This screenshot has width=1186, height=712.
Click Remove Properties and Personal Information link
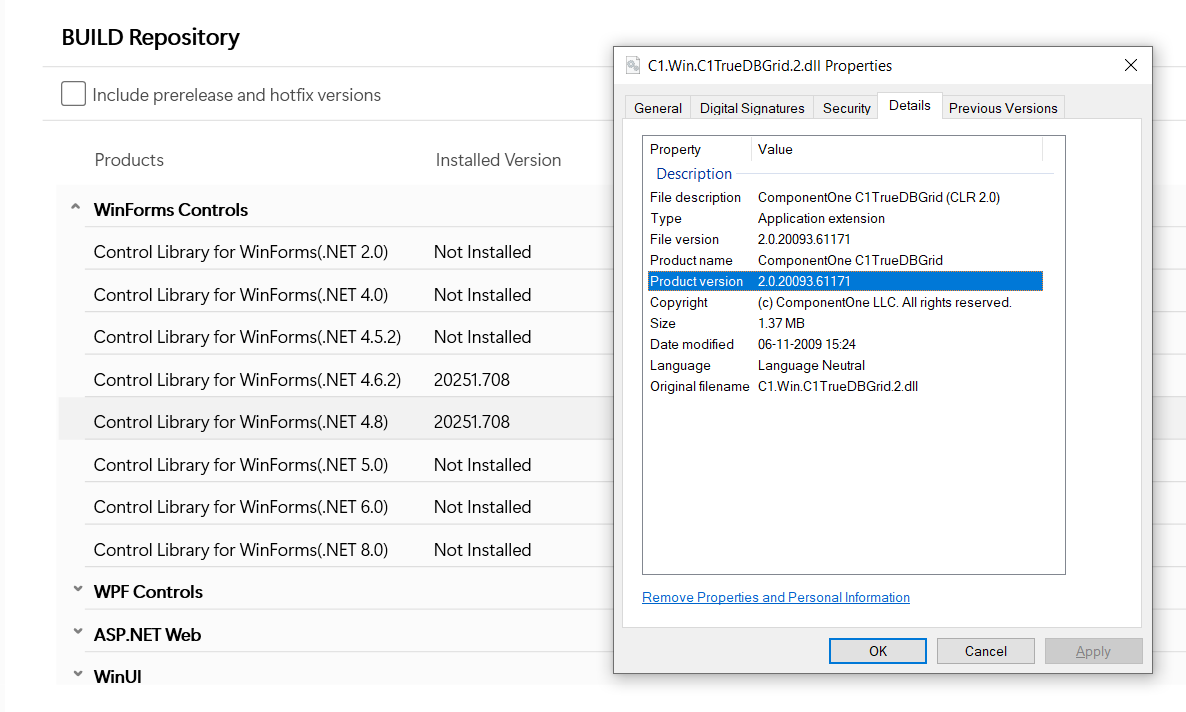776,598
